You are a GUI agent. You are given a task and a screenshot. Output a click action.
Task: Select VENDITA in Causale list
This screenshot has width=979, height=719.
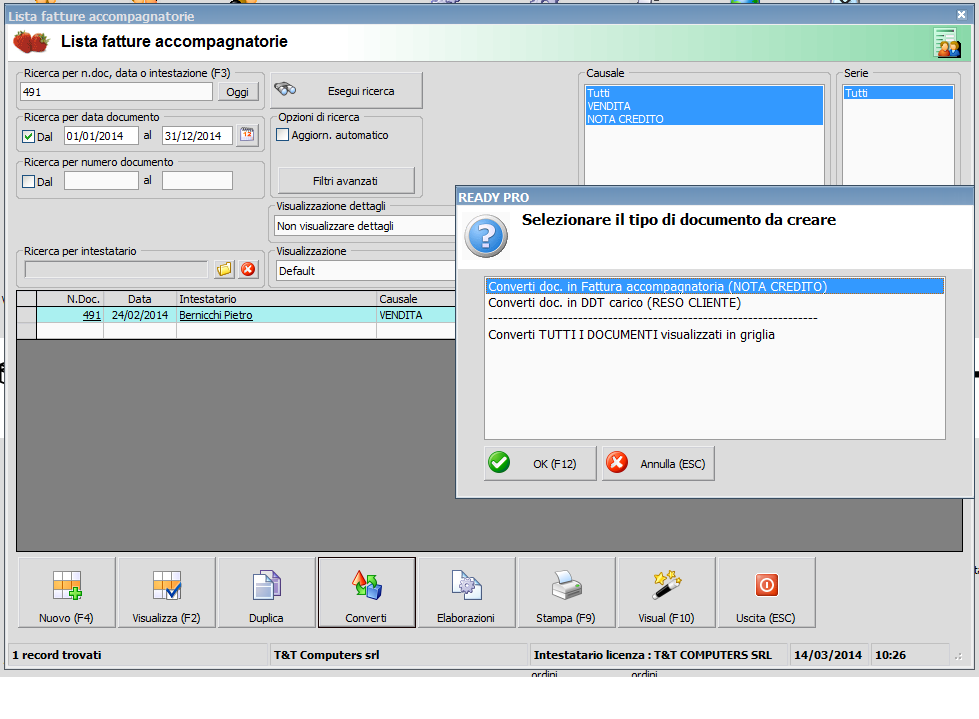(704, 106)
